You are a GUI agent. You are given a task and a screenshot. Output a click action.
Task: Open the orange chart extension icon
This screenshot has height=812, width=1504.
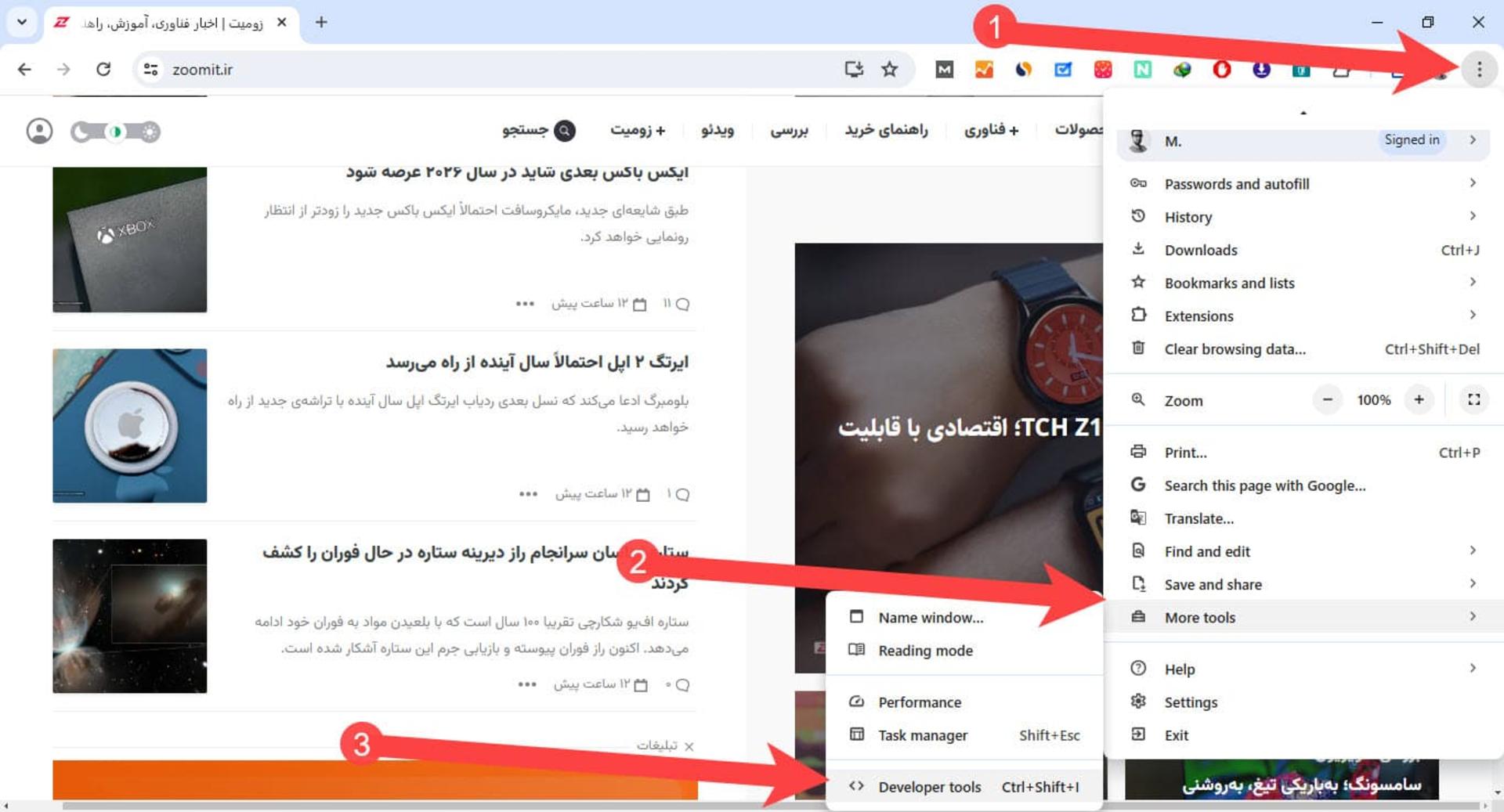(984, 69)
